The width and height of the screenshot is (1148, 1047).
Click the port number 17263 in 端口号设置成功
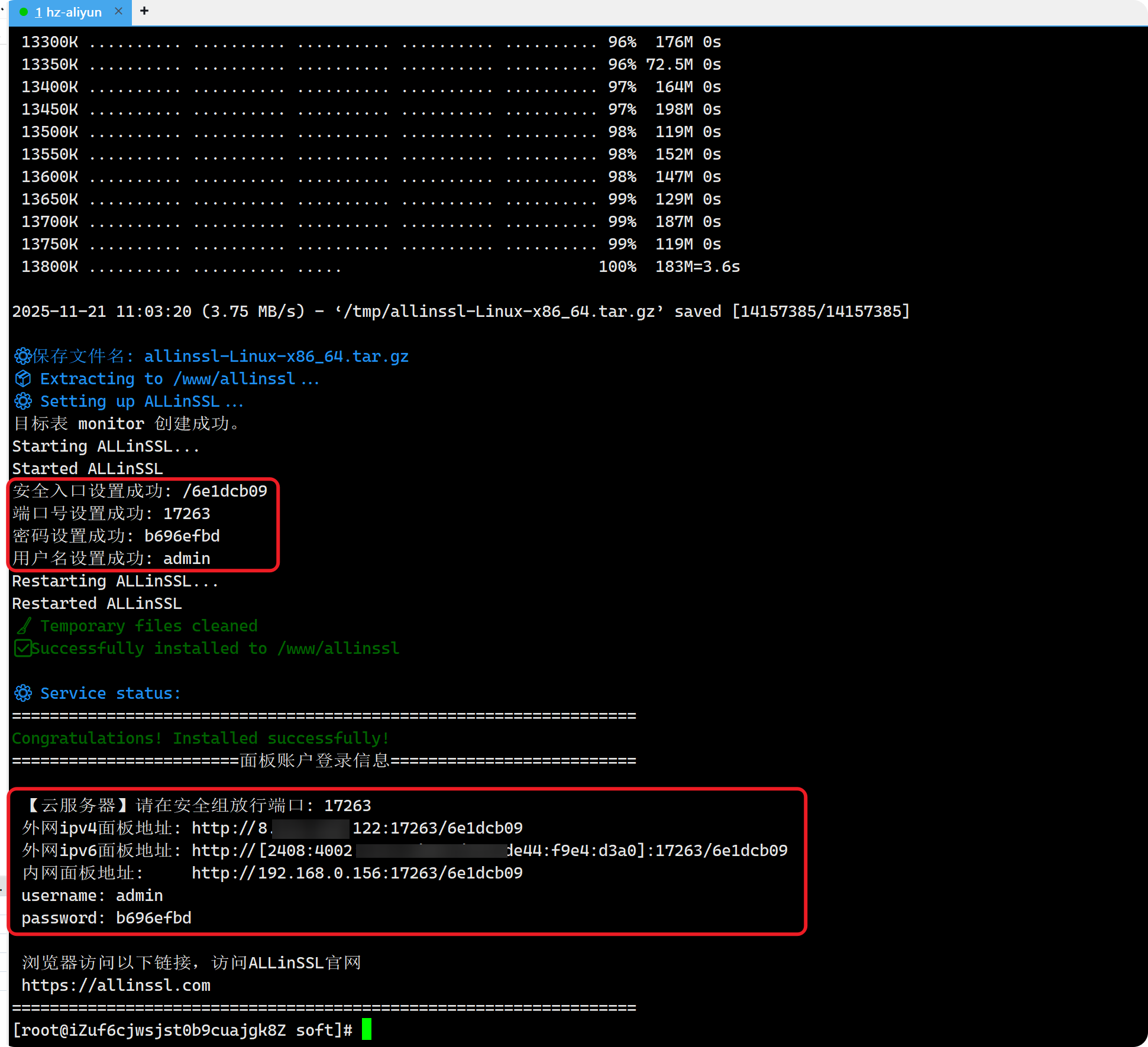186,514
